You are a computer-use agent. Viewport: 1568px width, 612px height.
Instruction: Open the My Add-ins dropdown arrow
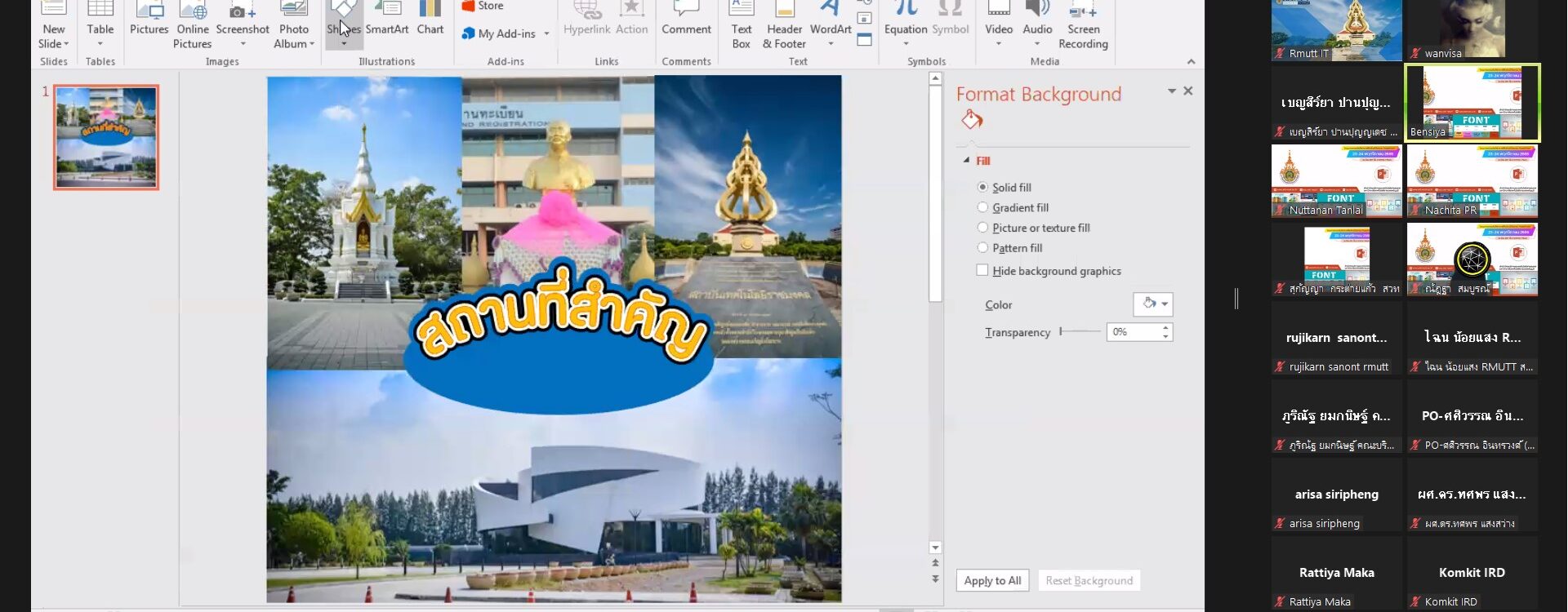tap(546, 33)
